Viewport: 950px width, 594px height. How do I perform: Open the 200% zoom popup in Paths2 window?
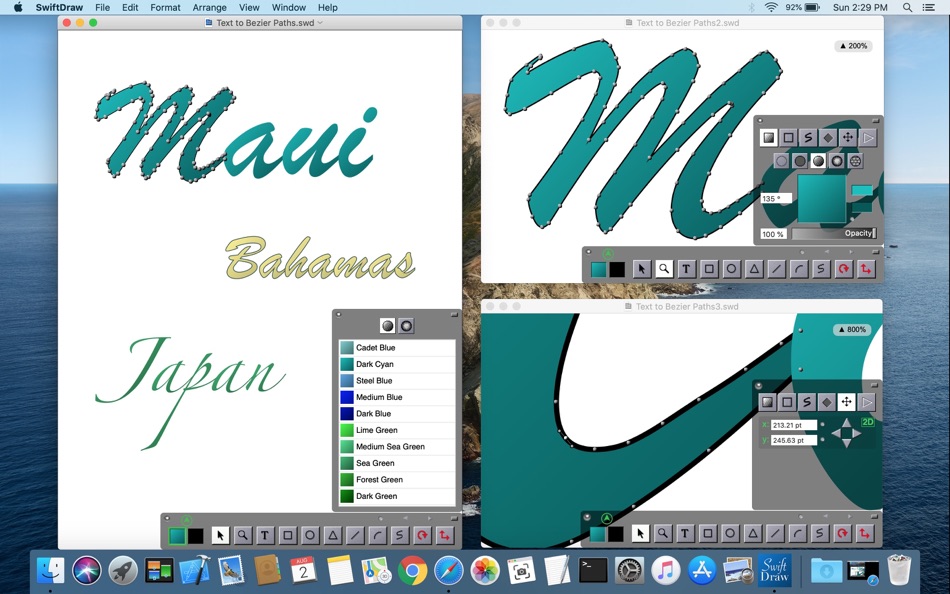click(x=853, y=46)
